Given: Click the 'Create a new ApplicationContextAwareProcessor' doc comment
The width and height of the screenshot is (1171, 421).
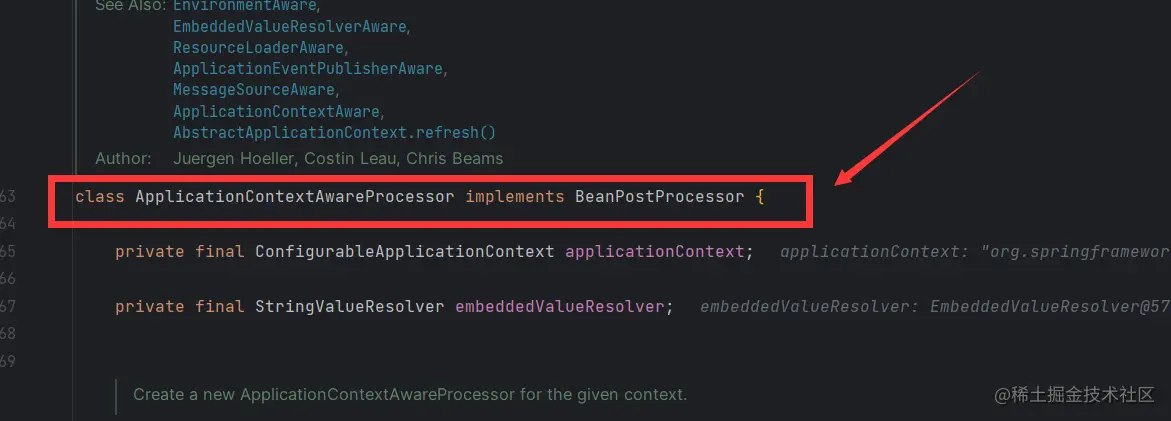Looking at the screenshot, I should (x=409, y=393).
